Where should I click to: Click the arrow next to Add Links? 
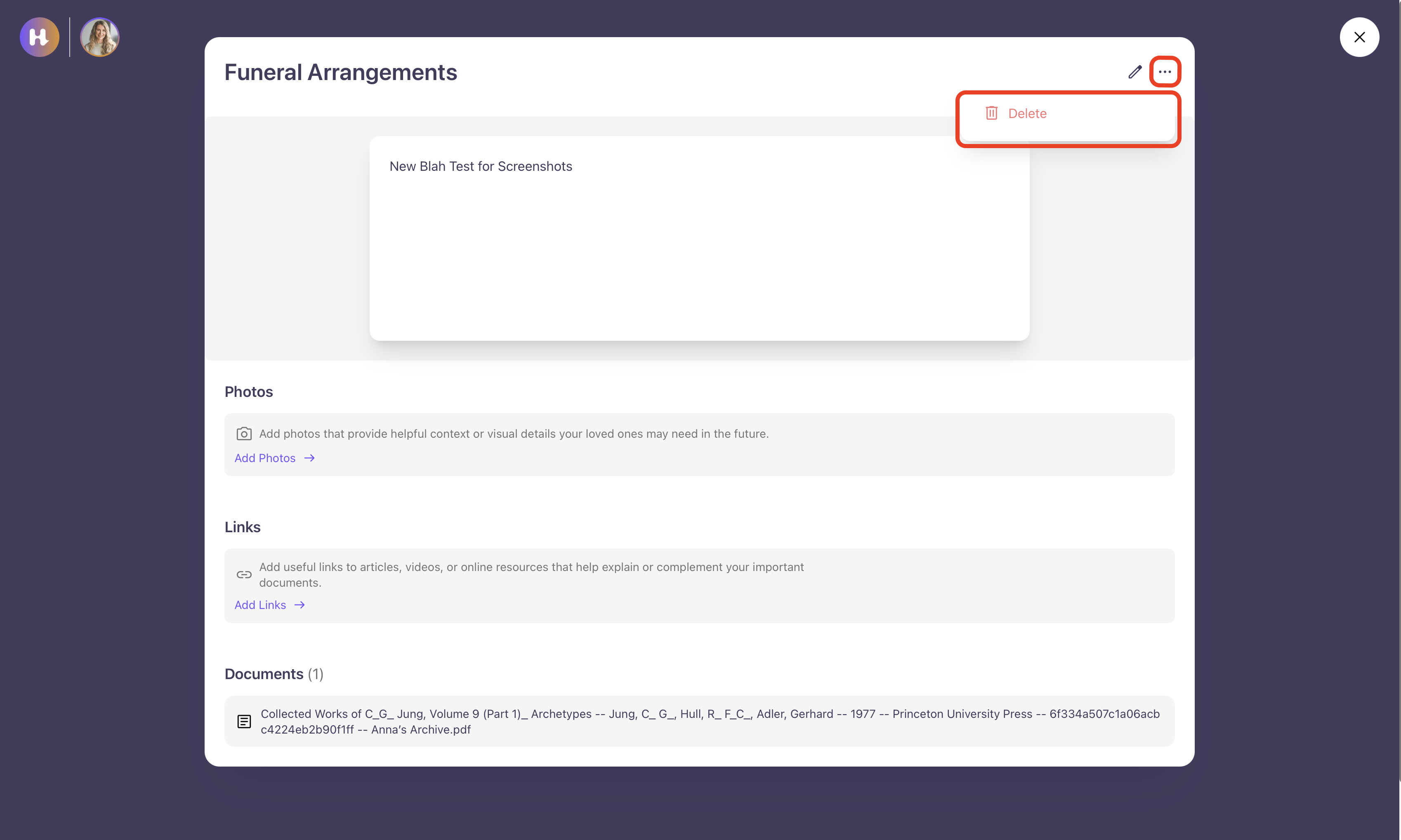[300, 605]
